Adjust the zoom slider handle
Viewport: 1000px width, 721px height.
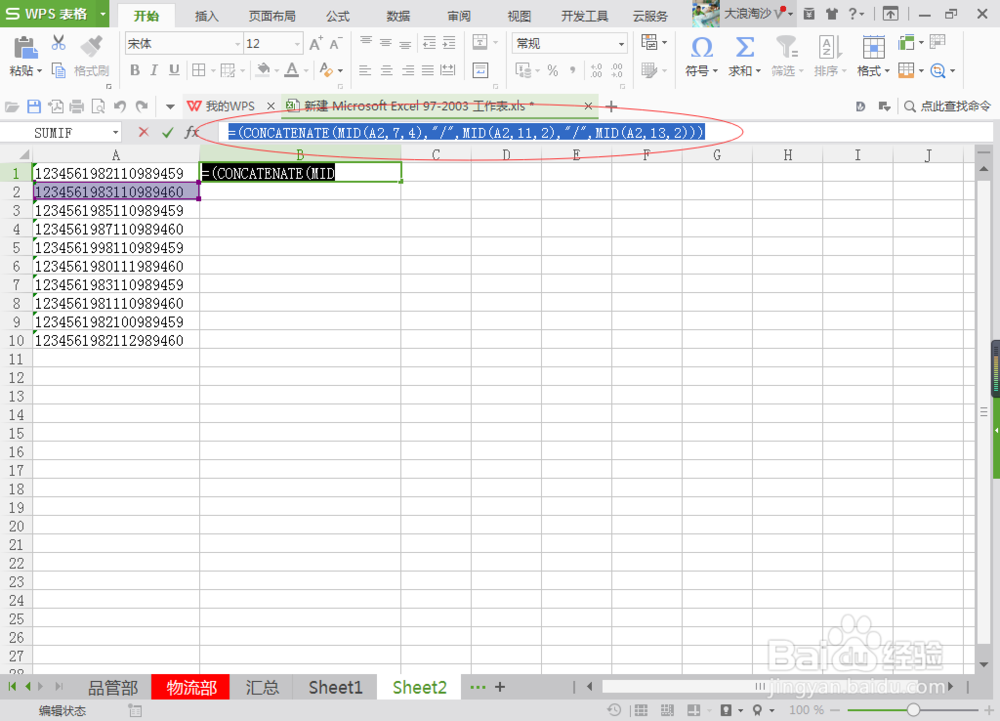[913, 710]
